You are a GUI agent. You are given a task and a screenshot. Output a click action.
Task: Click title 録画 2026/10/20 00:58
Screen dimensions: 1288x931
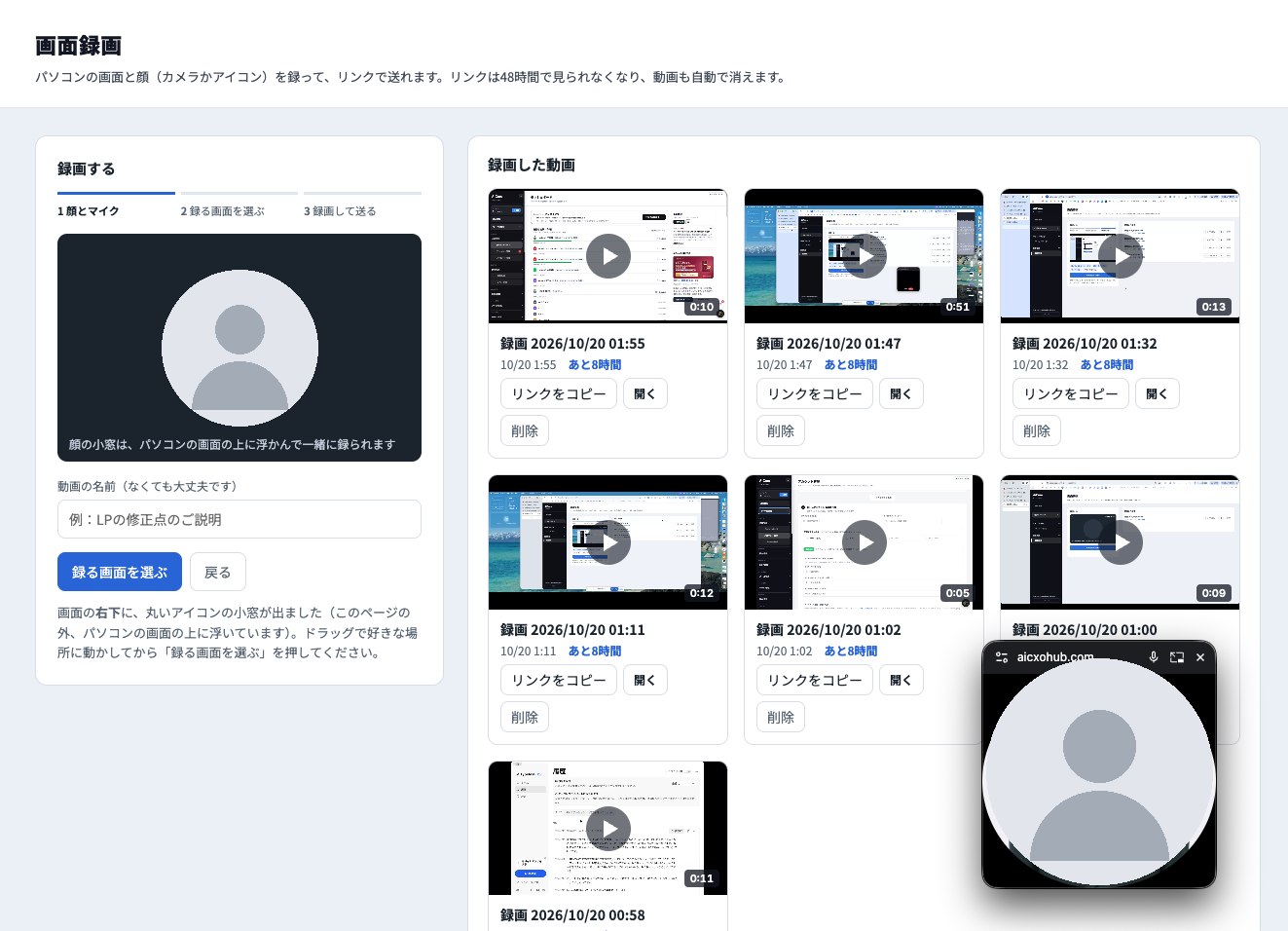point(572,915)
